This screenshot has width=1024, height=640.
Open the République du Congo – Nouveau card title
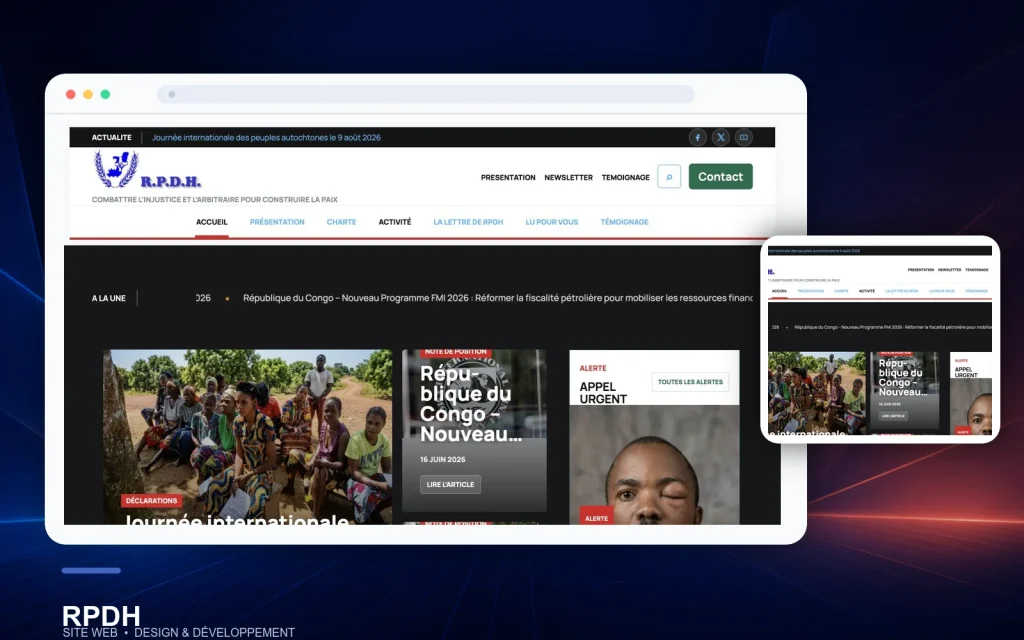click(x=470, y=404)
